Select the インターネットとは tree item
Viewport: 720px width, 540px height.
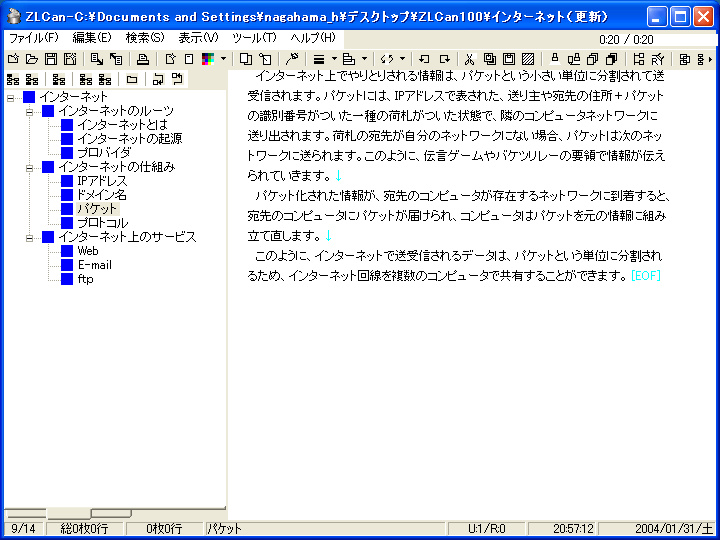(x=122, y=124)
